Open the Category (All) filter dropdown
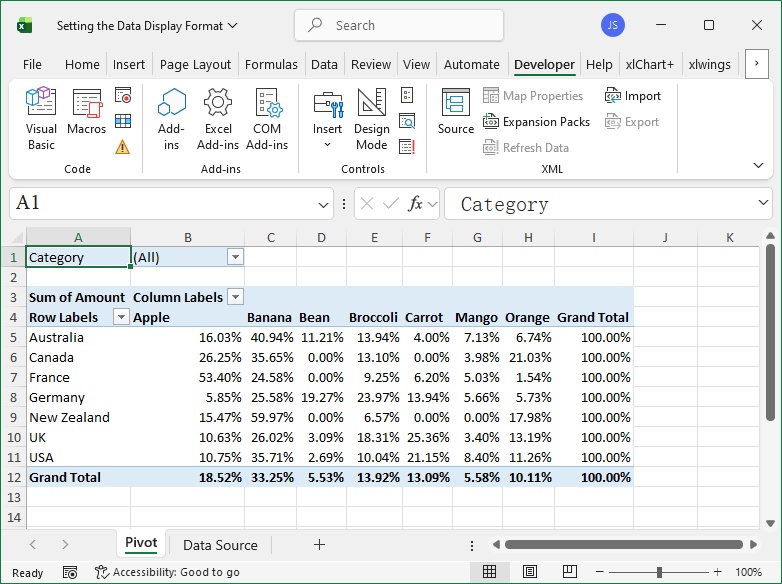The height and width of the screenshot is (584, 782). tap(235, 257)
